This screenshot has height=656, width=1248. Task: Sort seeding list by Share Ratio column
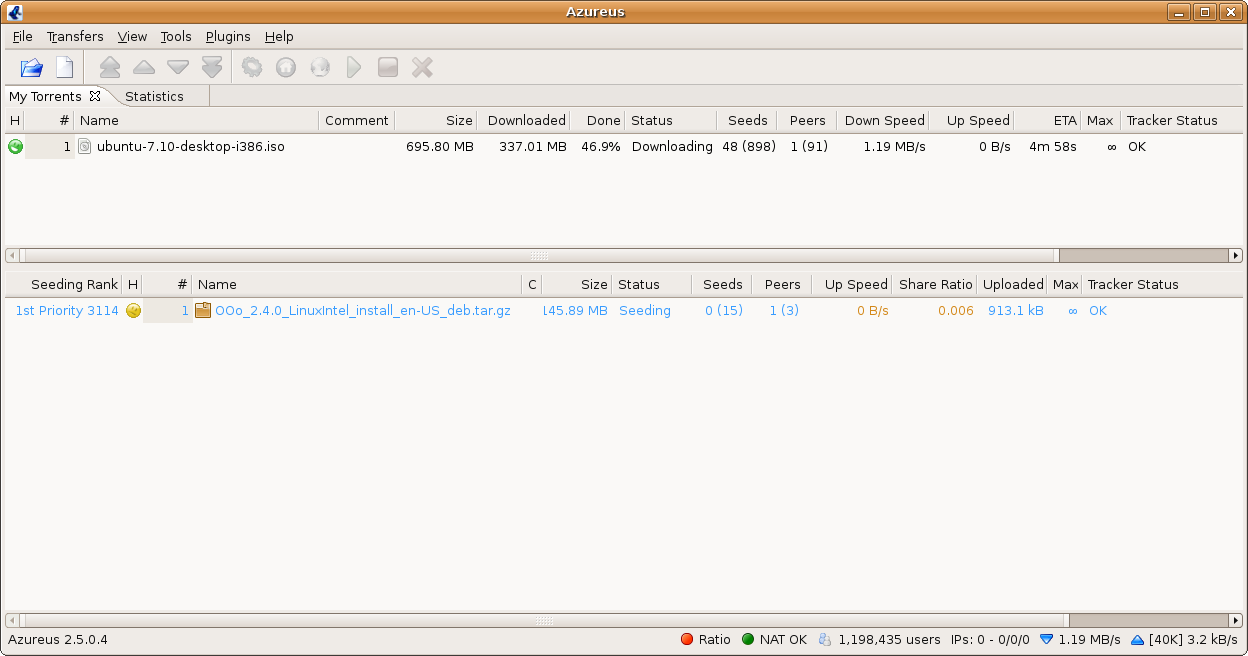(x=935, y=285)
